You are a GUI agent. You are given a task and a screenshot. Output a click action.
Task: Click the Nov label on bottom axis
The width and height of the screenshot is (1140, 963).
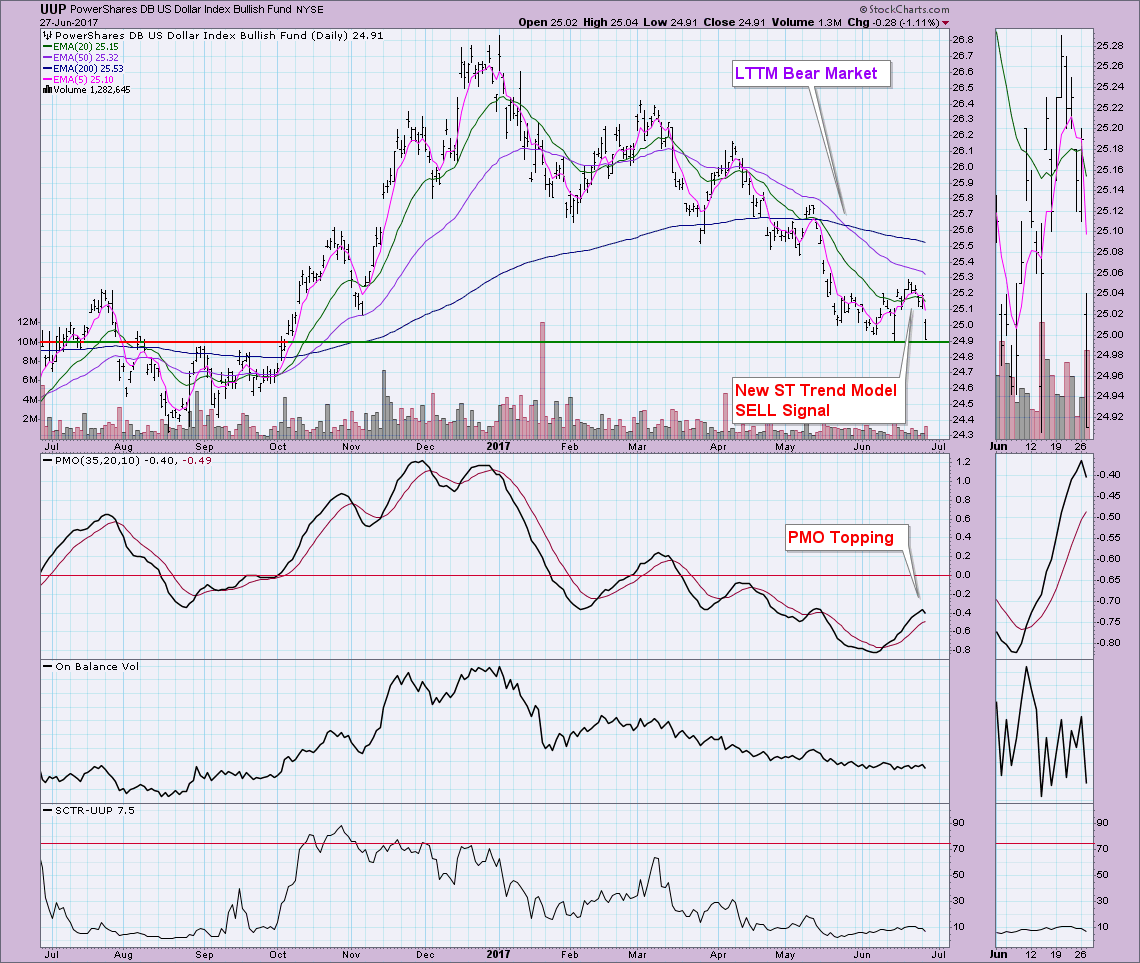click(x=351, y=954)
